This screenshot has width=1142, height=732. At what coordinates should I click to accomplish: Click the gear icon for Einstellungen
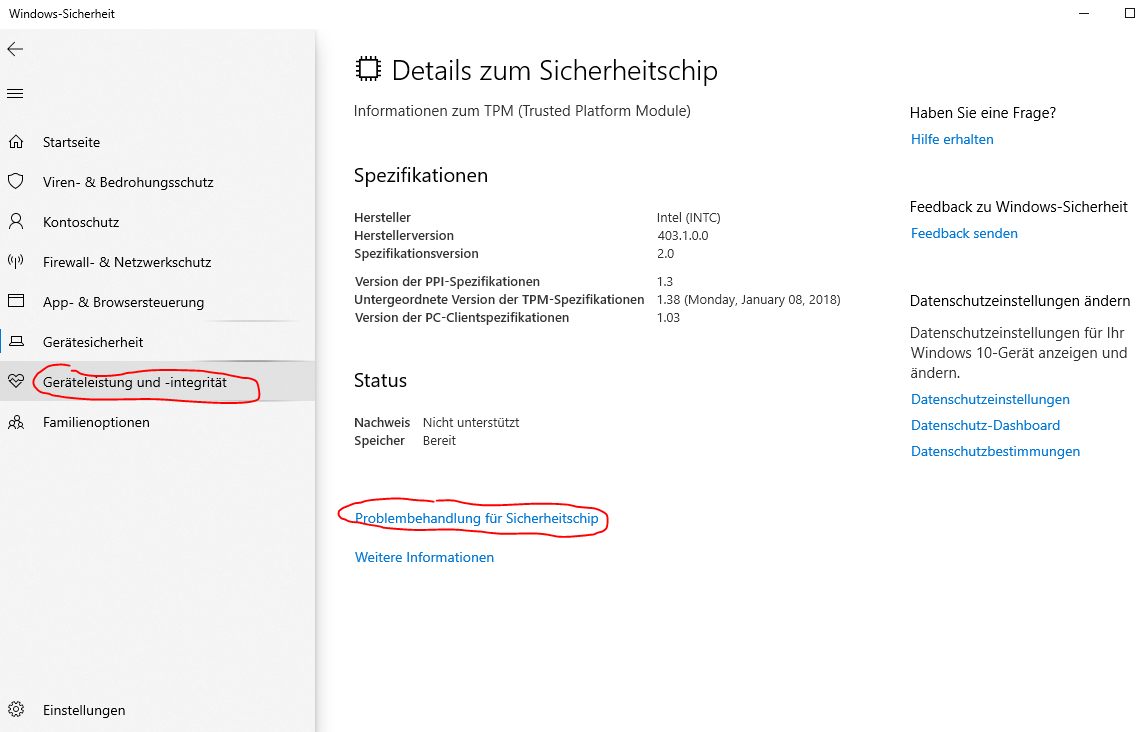pyautogui.click(x=15, y=709)
